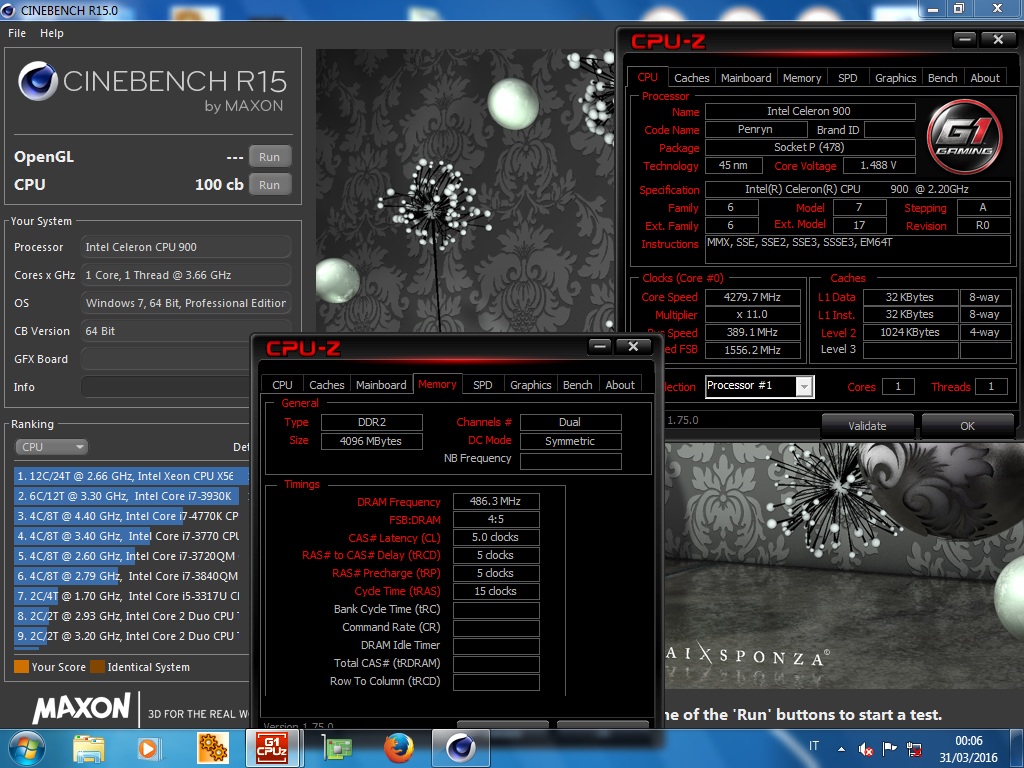Open the Processor #1 selection dropdown
This screenshot has width=1024, height=768.
(760, 387)
